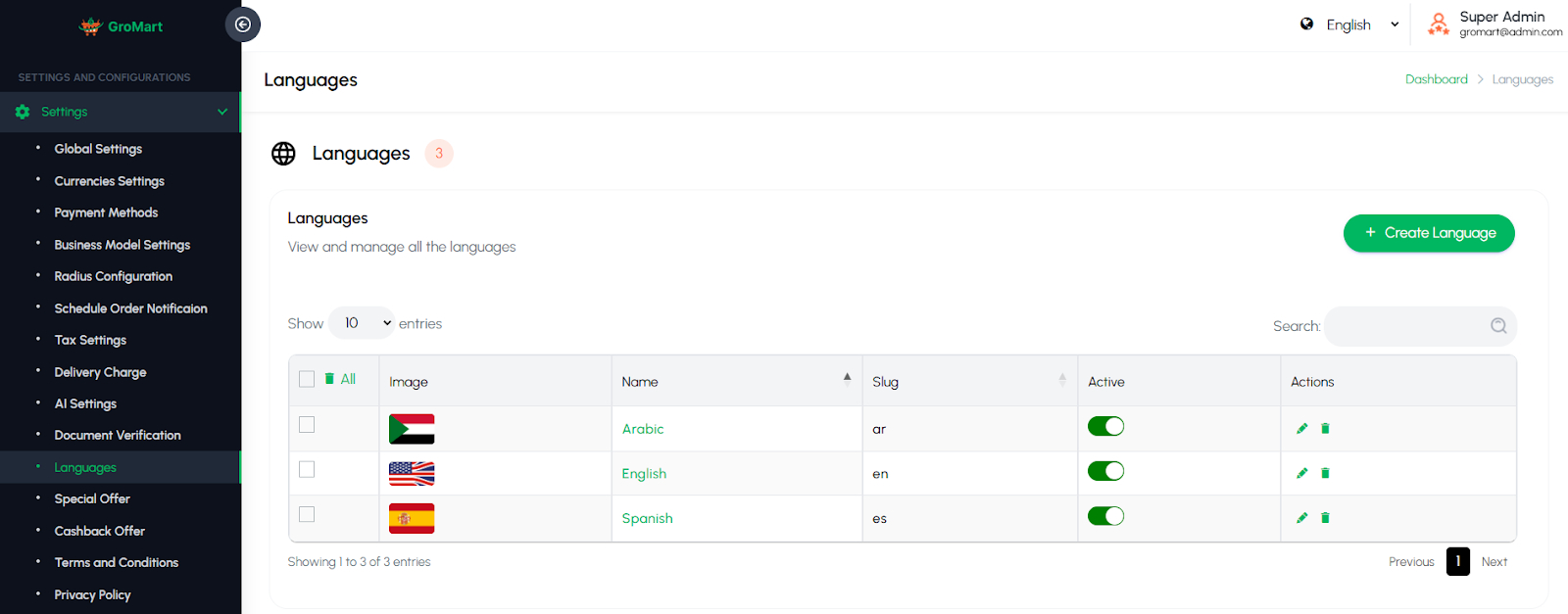The image size is (1568, 614).
Task: Delete all selected via the trash All icon
Action: 329,379
